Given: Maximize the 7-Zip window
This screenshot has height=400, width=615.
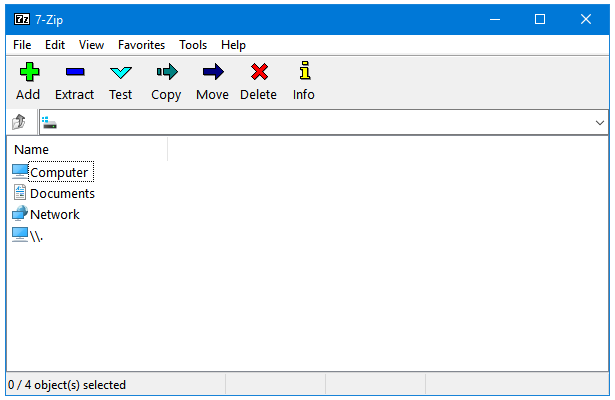Looking at the screenshot, I should (x=540, y=19).
